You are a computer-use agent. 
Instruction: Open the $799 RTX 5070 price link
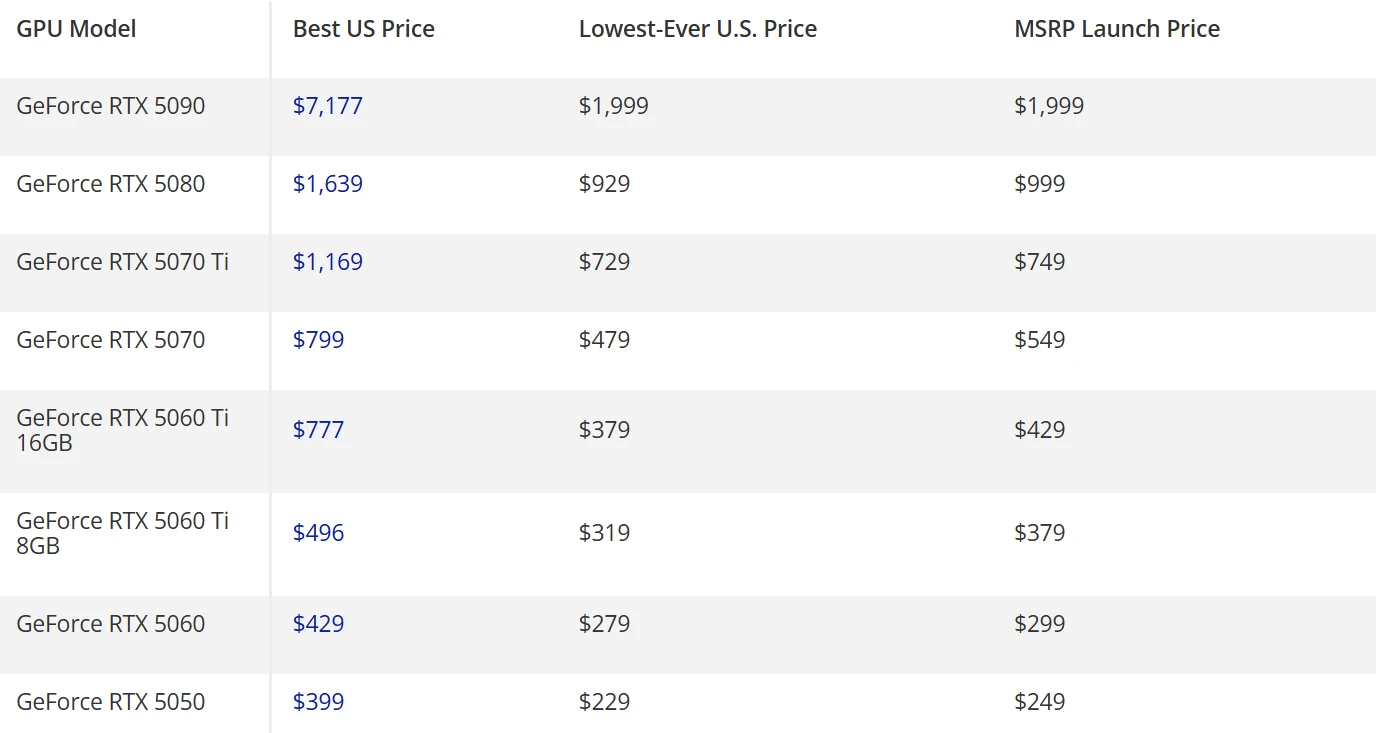(x=318, y=340)
